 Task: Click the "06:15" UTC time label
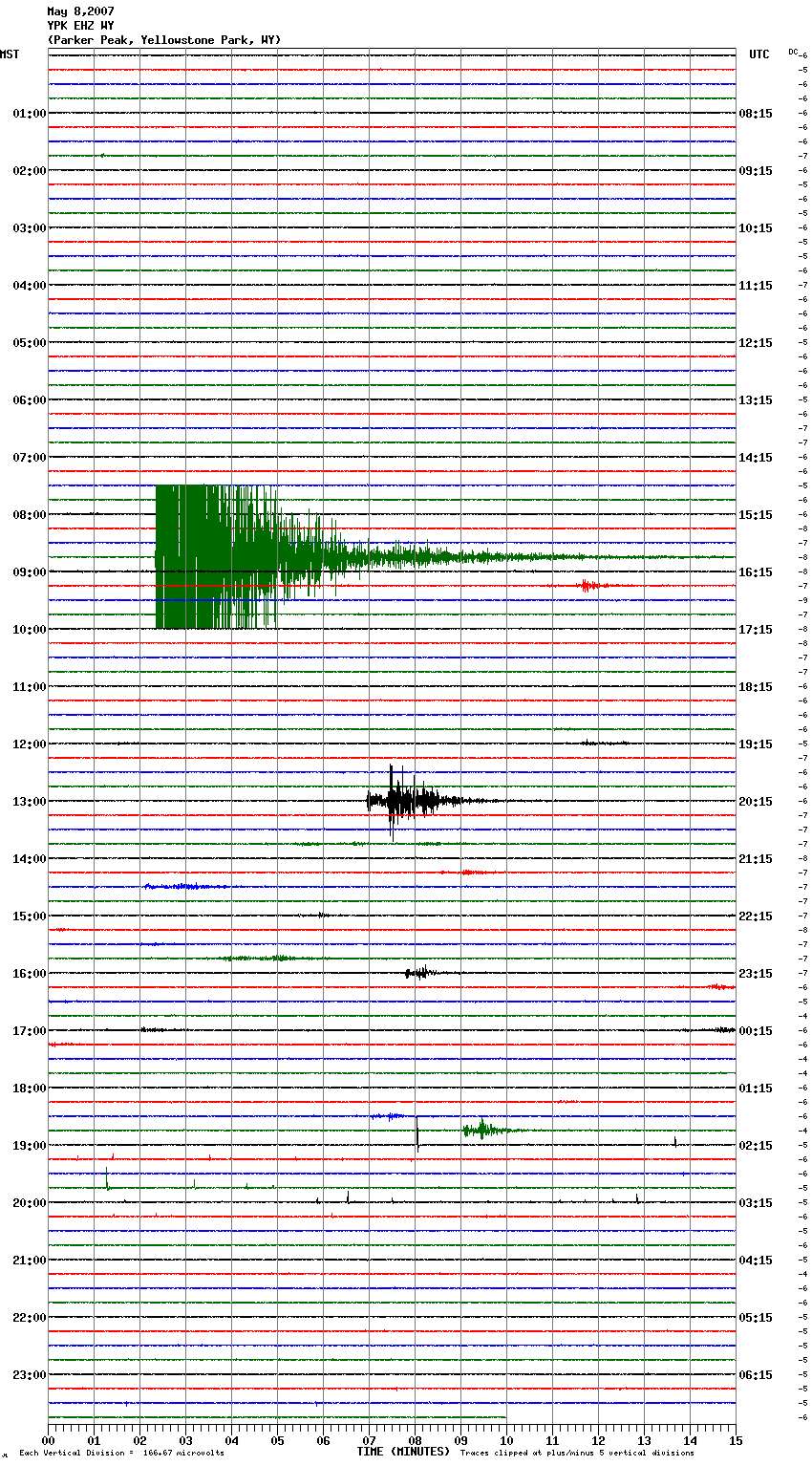(x=756, y=1375)
